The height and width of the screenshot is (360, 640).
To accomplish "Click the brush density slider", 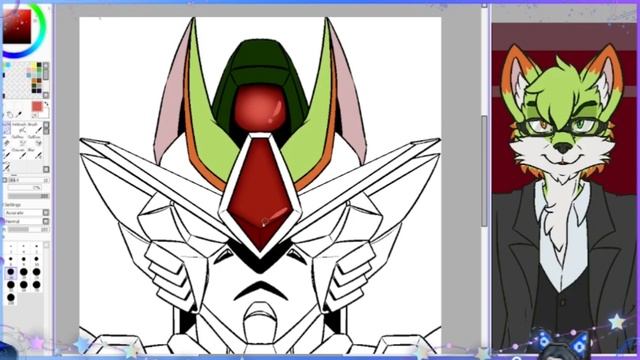I will point(28,196).
